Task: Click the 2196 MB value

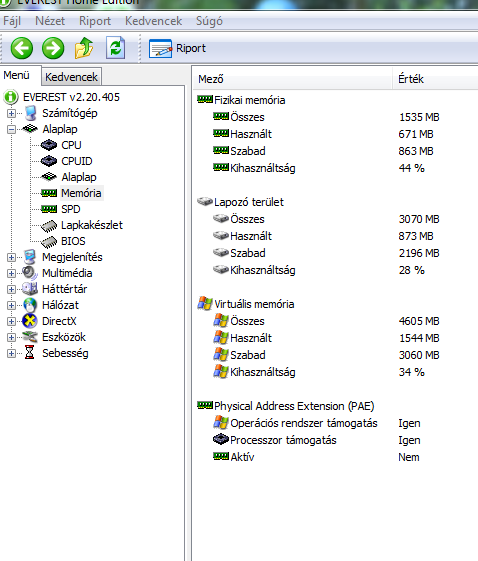Action: 419,253
